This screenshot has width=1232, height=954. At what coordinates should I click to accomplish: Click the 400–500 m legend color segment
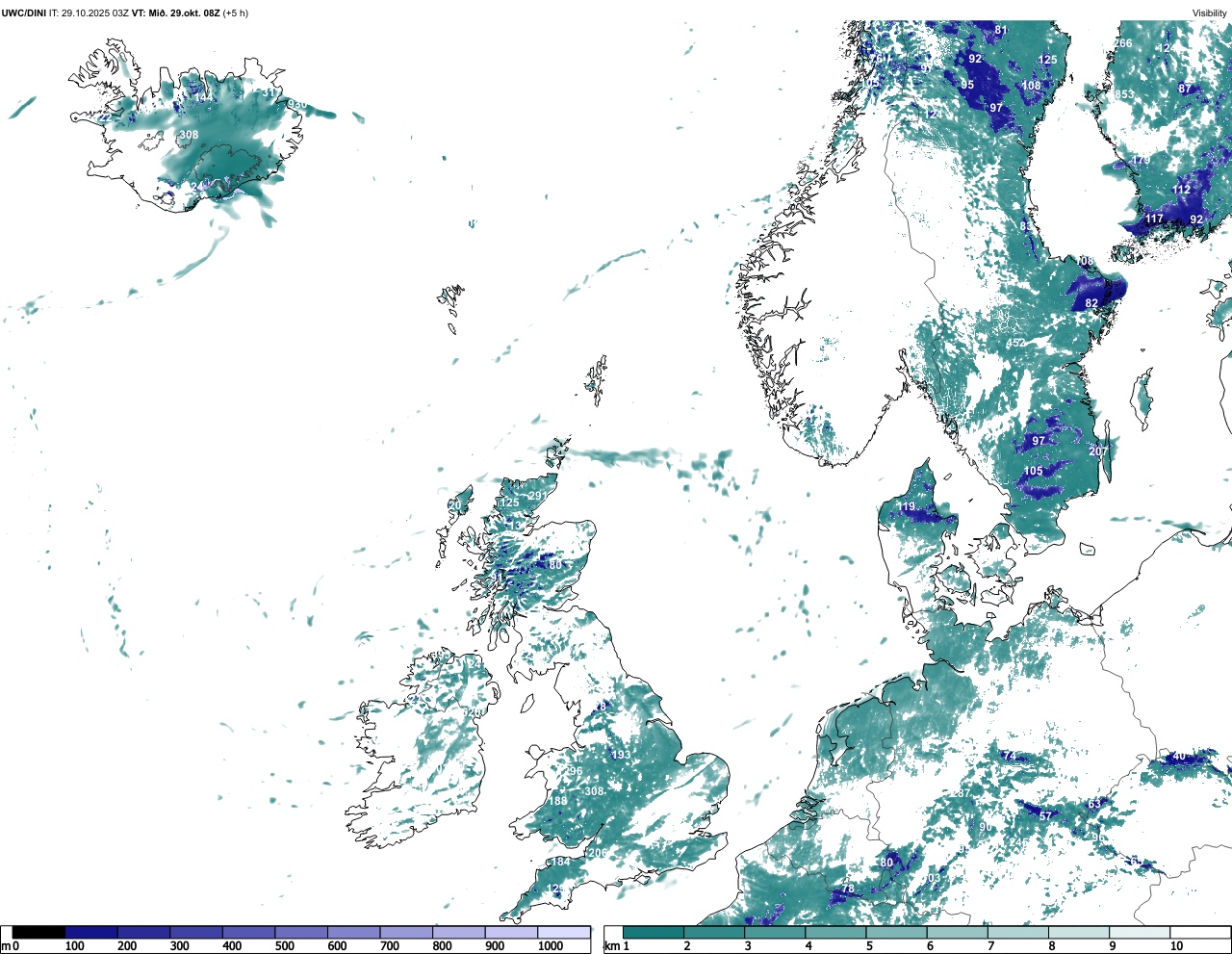tap(249, 932)
